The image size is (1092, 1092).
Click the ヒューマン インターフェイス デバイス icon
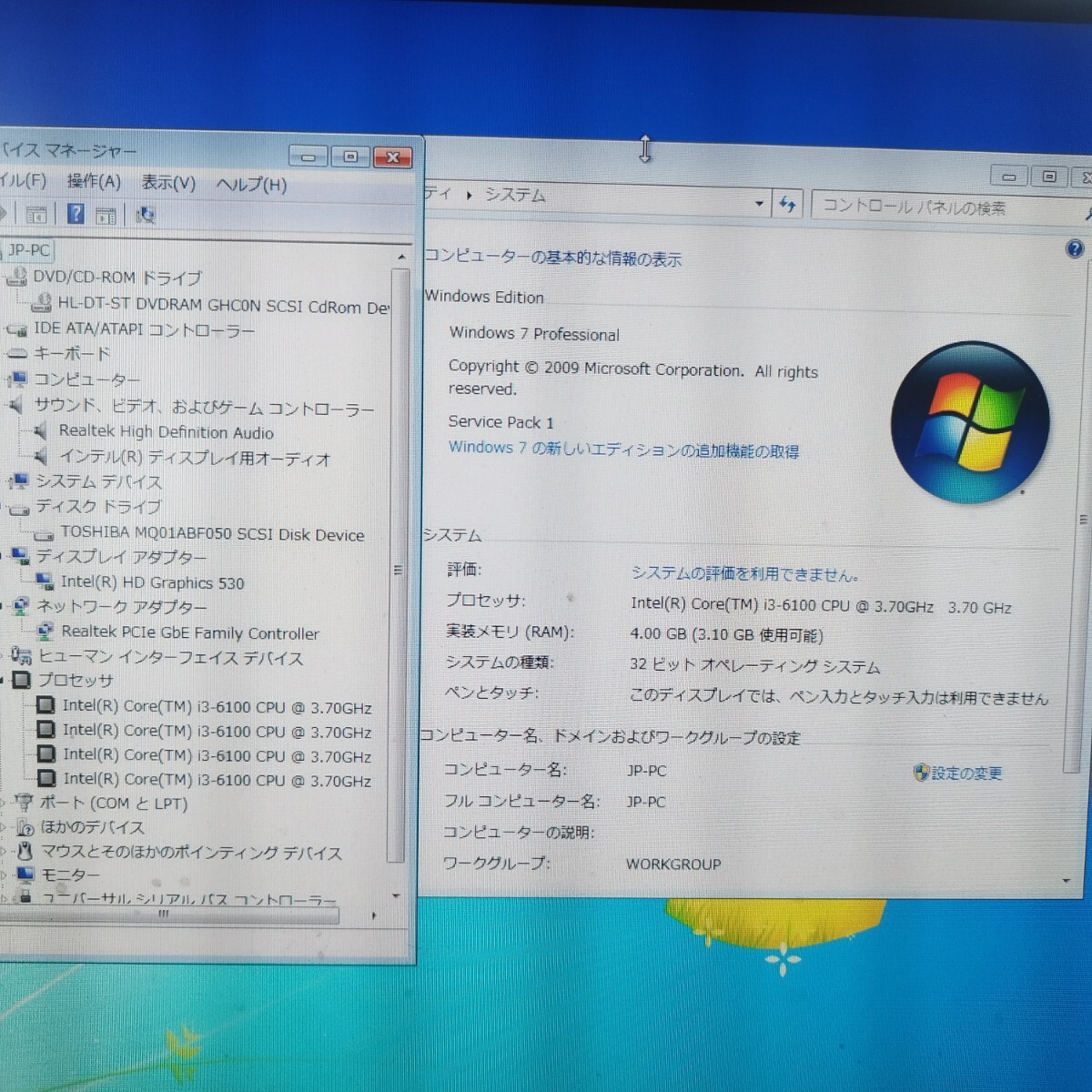tap(21, 656)
